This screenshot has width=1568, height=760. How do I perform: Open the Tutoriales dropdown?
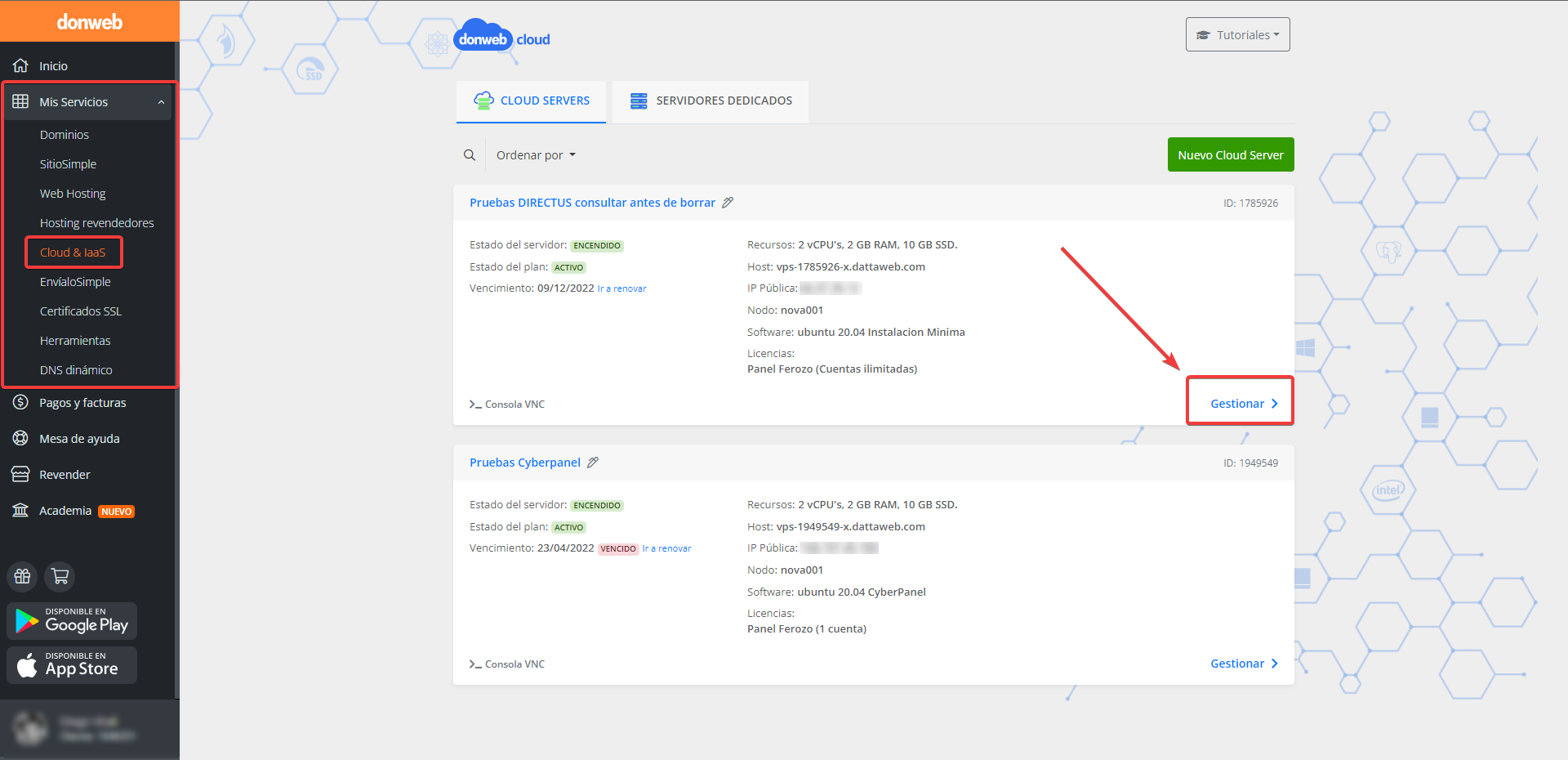pos(1238,34)
